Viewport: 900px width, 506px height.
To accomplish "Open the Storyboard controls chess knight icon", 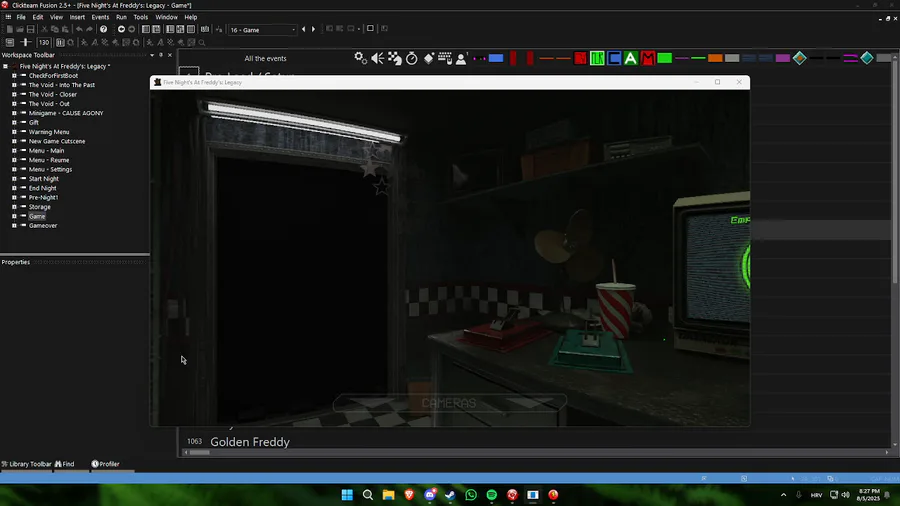I will (395, 58).
